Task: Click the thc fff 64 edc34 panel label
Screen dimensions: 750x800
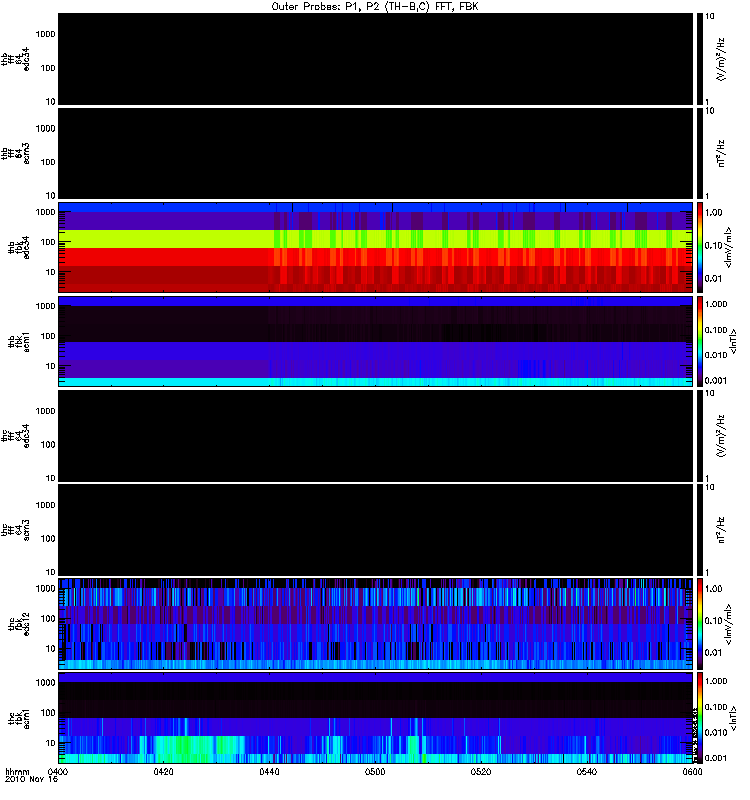Action: tap(15, 436)
